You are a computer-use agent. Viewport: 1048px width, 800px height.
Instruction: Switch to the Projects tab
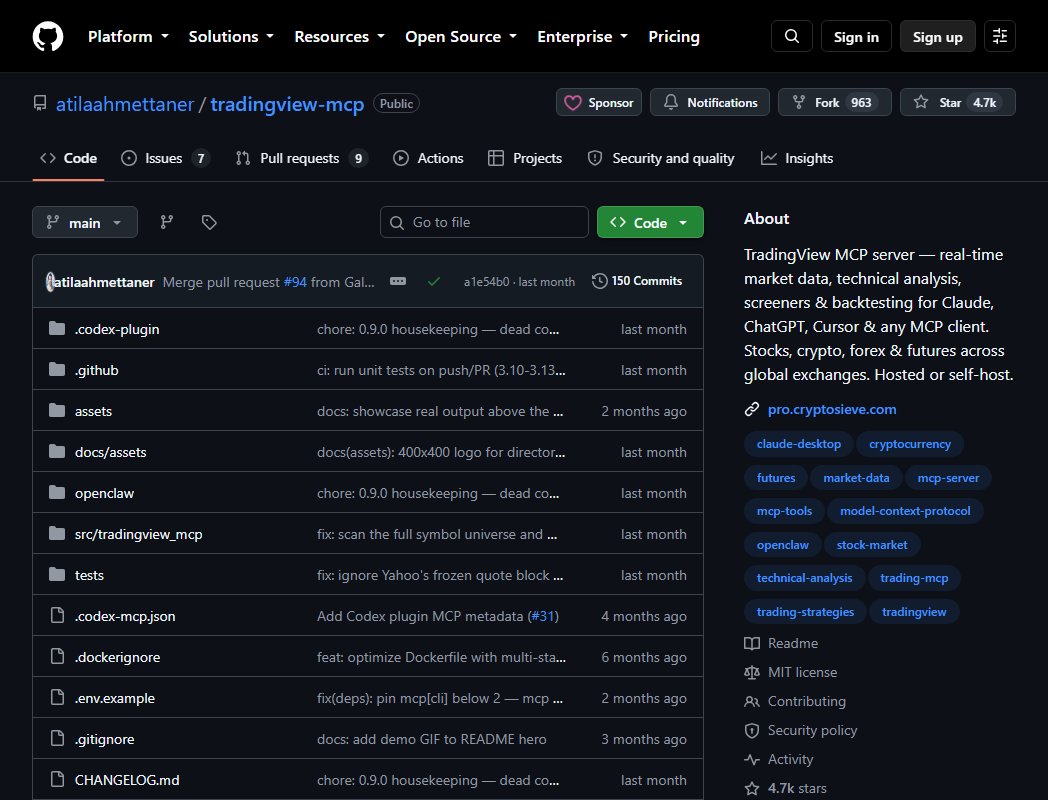click(525, 158)
